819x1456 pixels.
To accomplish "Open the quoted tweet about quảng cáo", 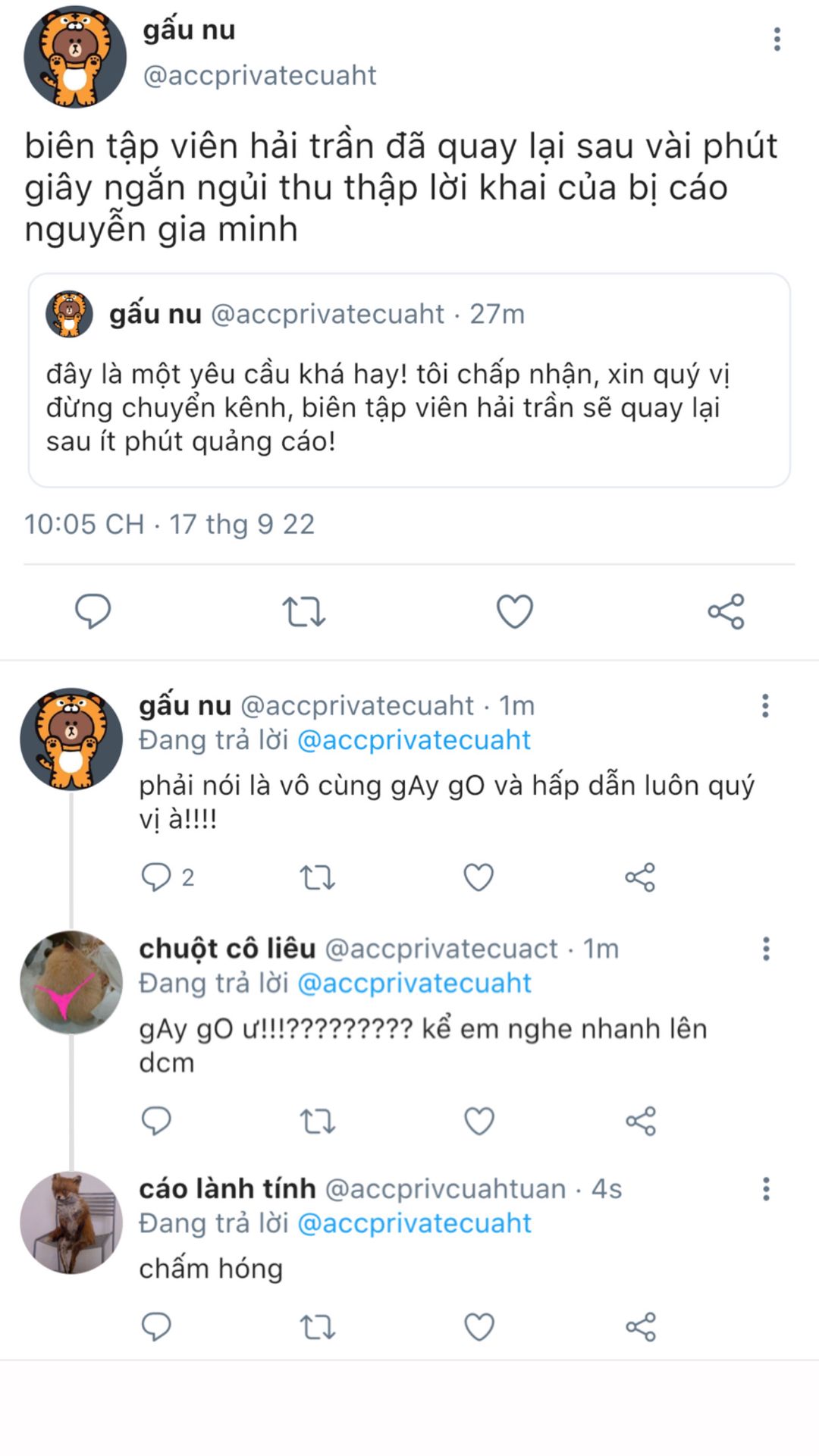I will point(409,408).
